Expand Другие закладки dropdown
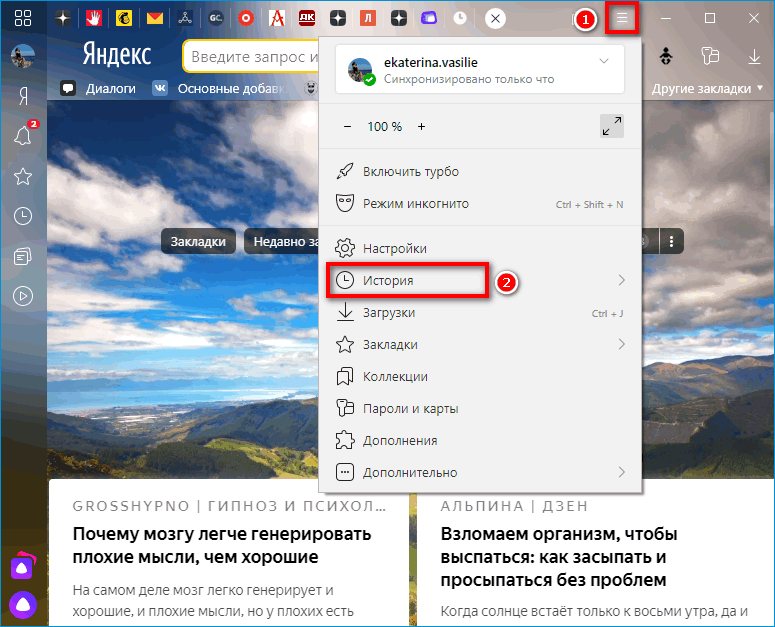The image size is (775, 627). pos(707,89)
